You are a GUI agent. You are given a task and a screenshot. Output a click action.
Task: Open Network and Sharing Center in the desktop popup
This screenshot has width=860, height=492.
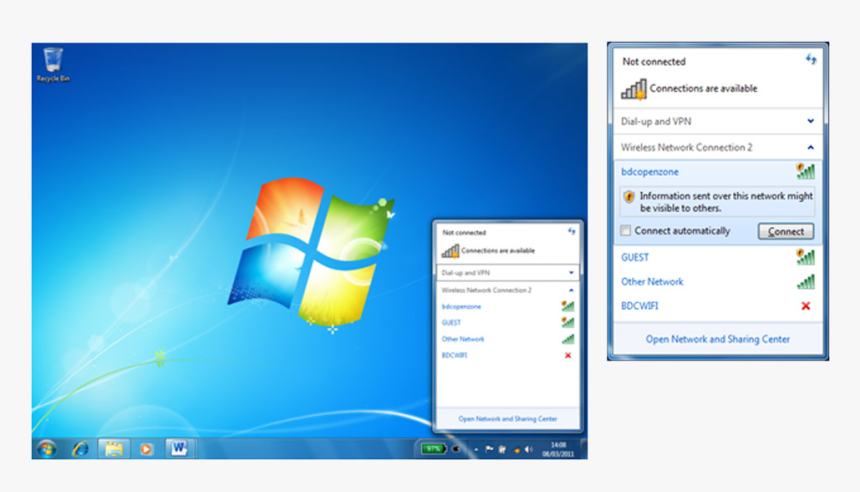point(507,419)
